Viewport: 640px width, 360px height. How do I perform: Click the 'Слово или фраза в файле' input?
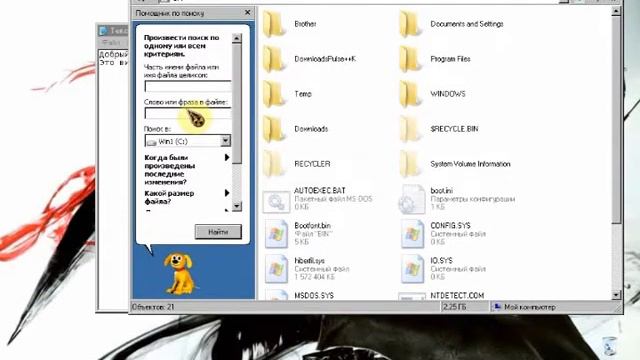click(x=188, y=113)
